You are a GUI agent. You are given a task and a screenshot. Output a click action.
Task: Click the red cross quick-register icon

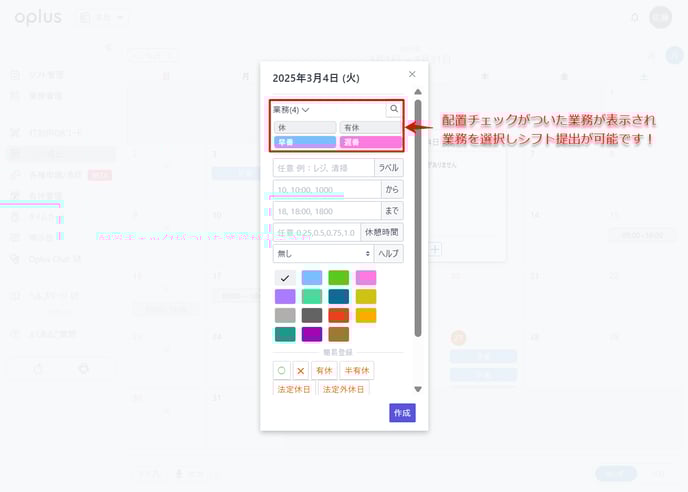300,370
